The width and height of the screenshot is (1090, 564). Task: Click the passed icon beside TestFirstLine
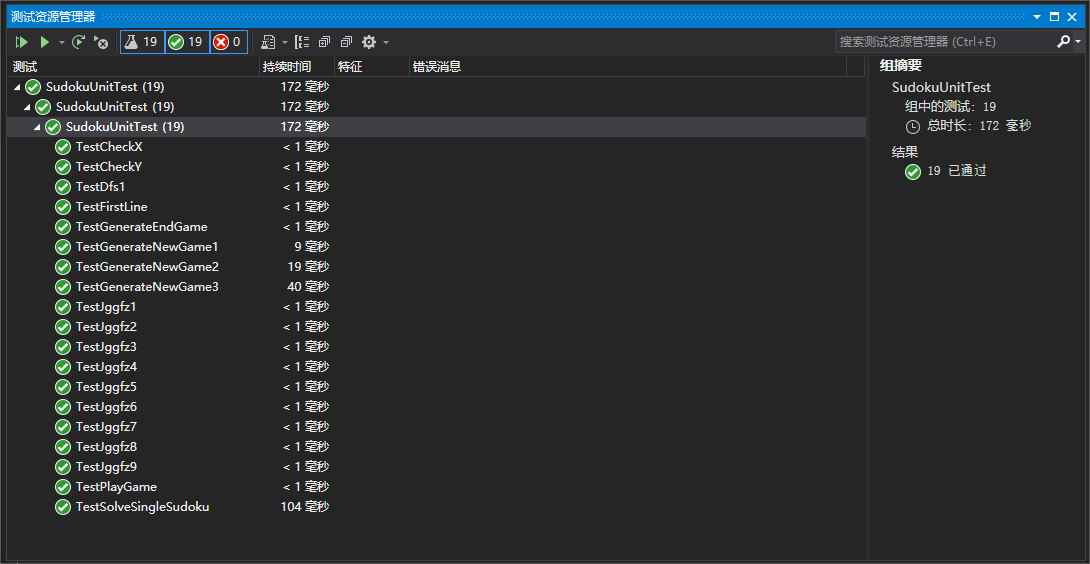(63, 207)
